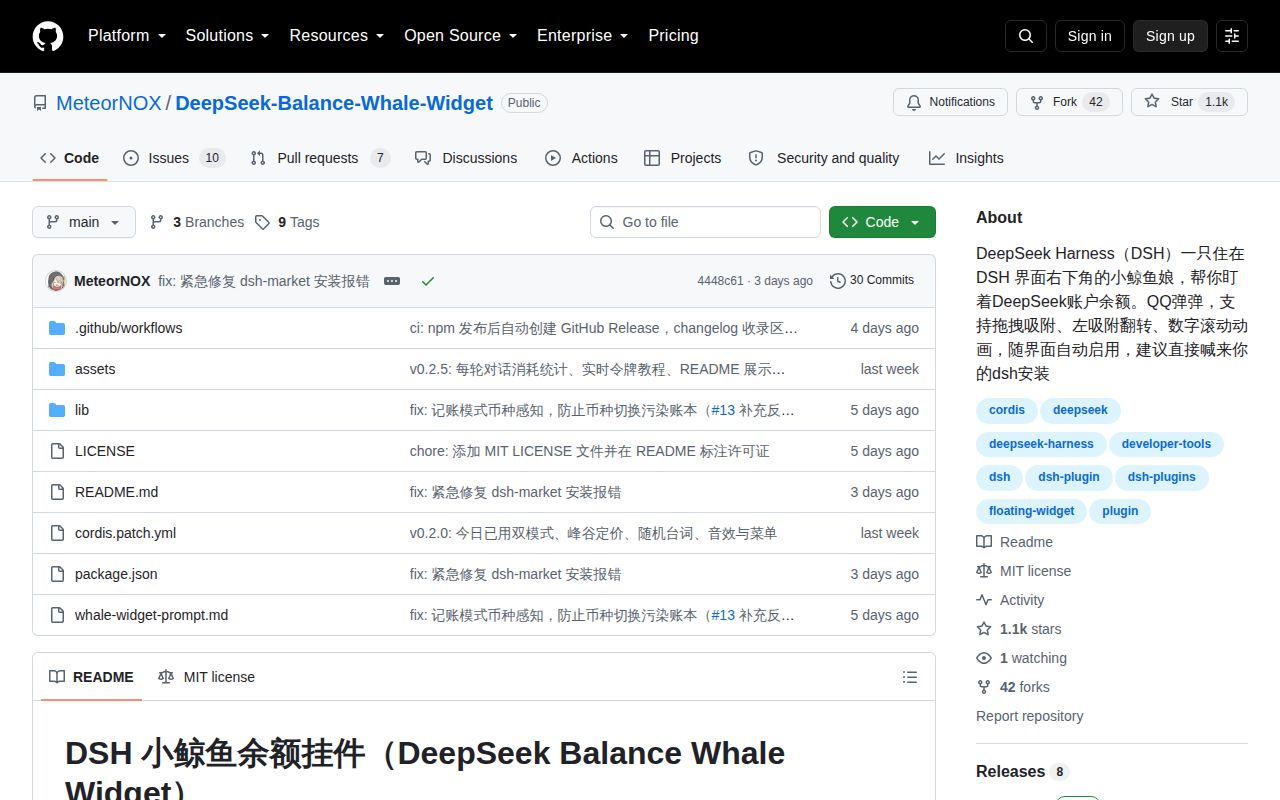Click the Sign up button
1280x800 pixels.
1170,36
